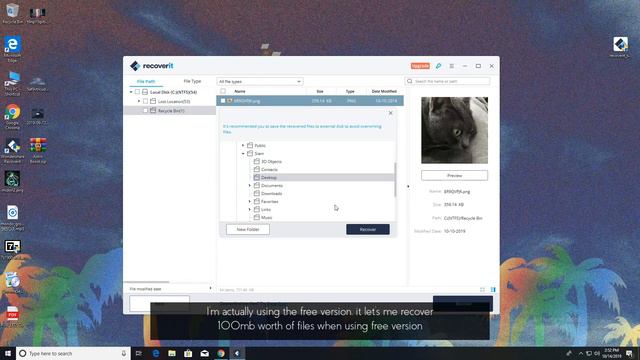Select the Favorites folder

pyautogui.click(x=269, y=201)
